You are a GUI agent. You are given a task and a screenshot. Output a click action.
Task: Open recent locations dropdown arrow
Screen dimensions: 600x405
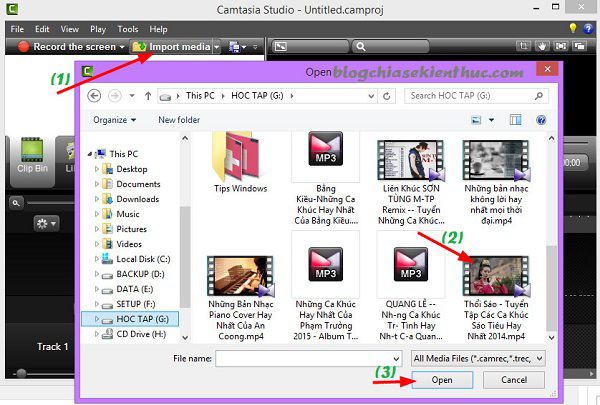click(x=132, y=96)
